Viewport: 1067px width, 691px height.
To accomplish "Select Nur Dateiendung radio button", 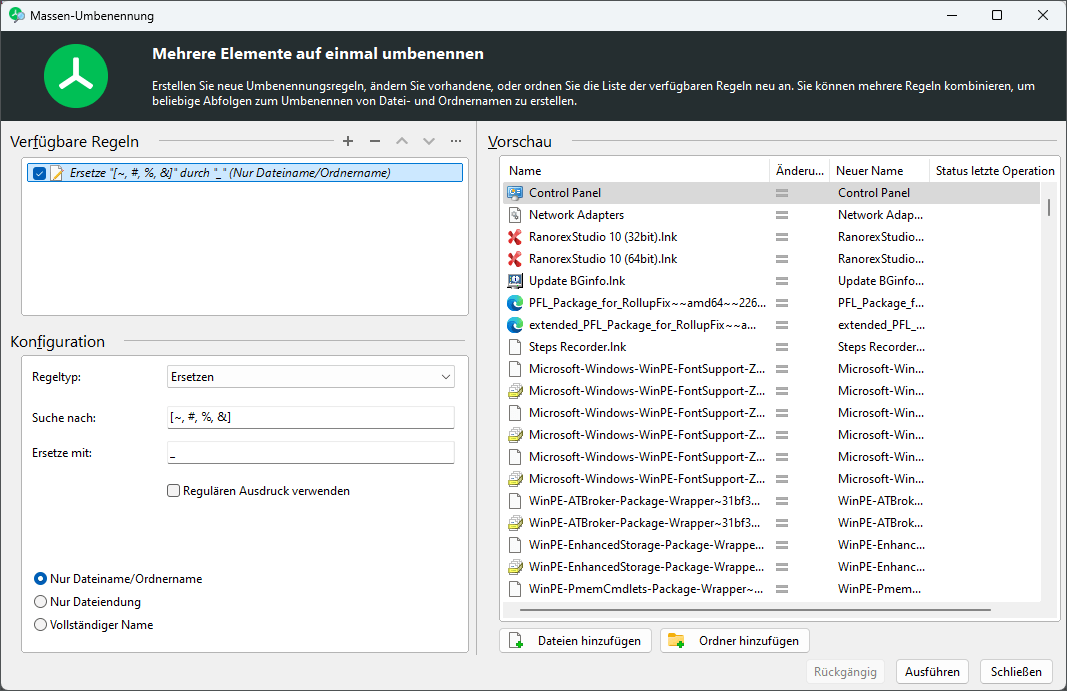I will click(40, 602).
